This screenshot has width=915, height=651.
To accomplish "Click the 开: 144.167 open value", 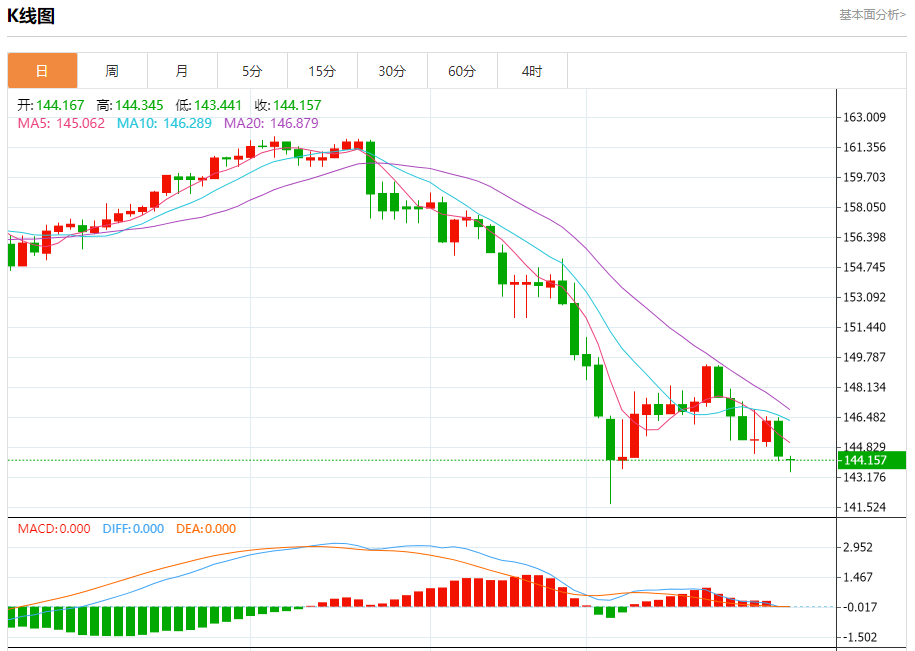I will pos(51,105).
